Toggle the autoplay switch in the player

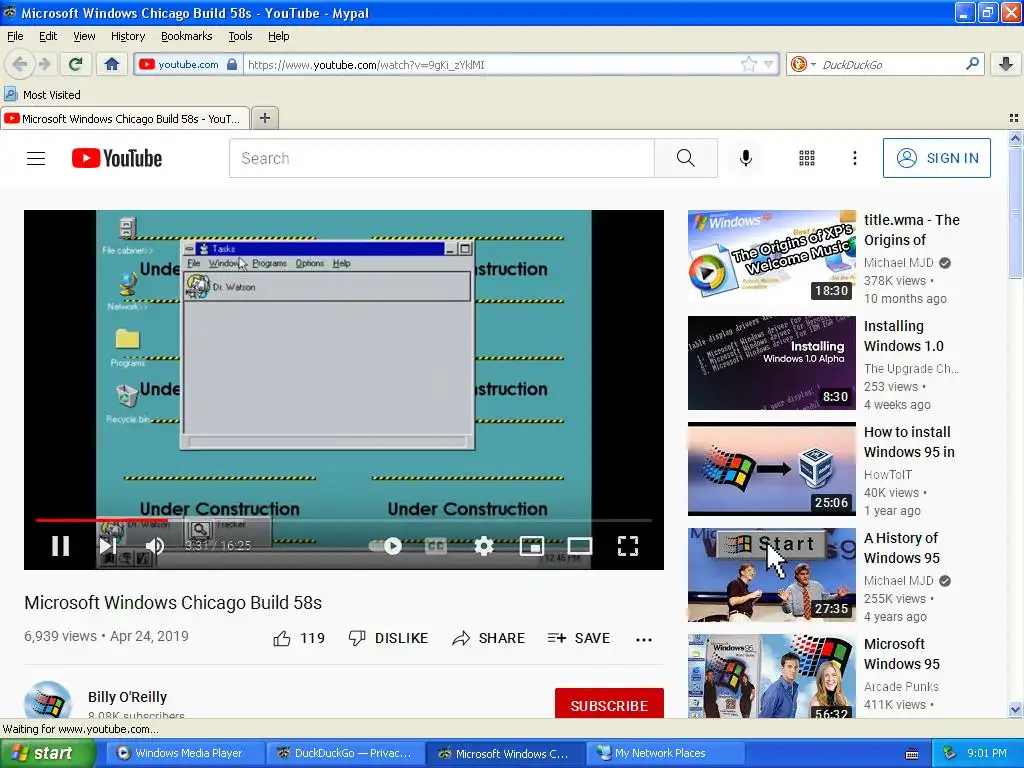click(x=385, y=545)
